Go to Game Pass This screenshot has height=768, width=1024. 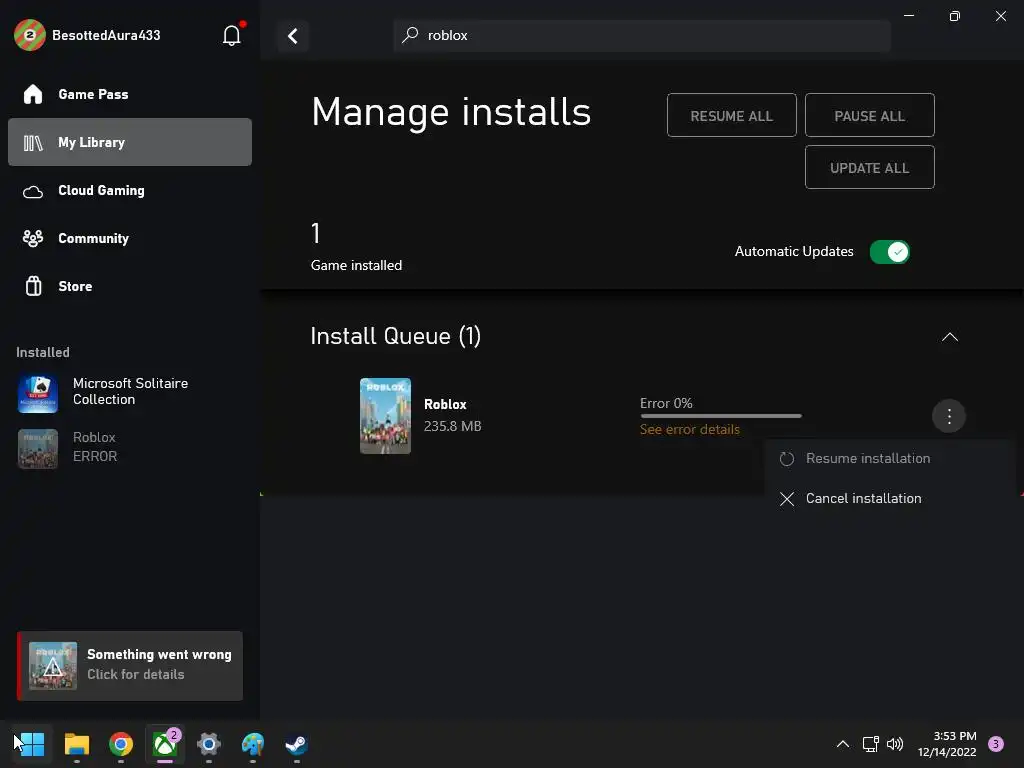[x=130, y=95]
